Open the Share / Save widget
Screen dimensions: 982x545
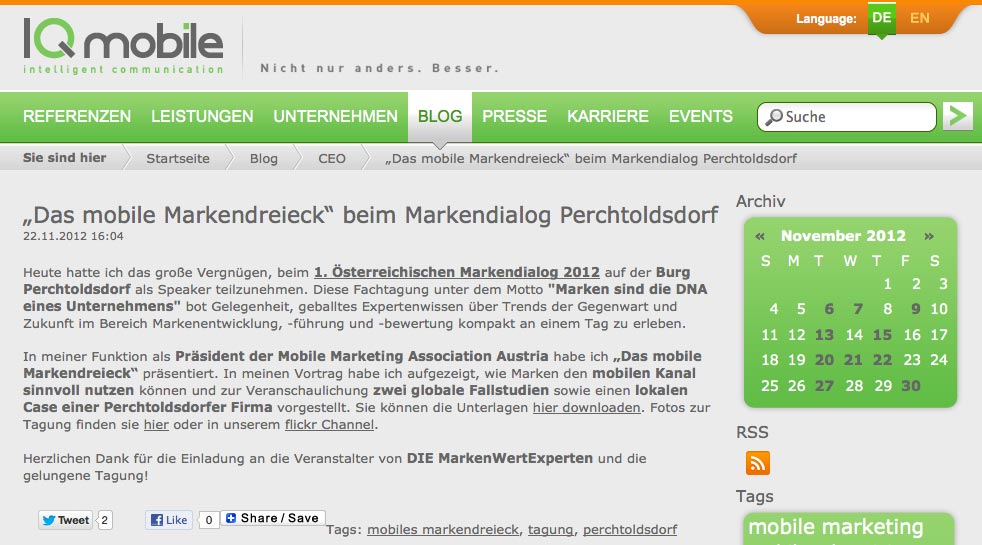click(272, 518)
